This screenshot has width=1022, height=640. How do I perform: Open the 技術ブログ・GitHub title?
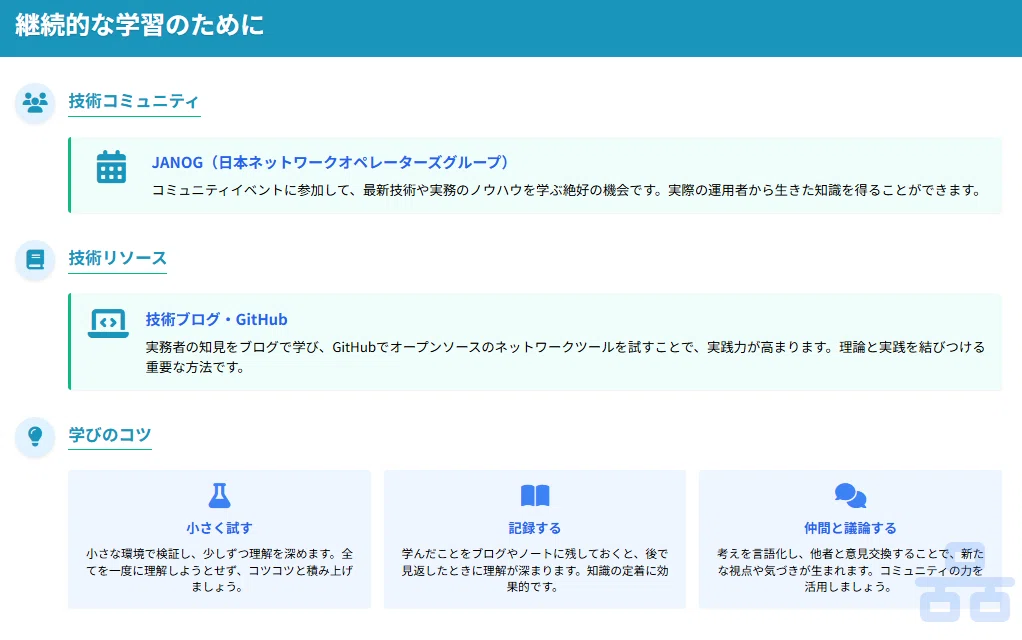click(216, 319)
